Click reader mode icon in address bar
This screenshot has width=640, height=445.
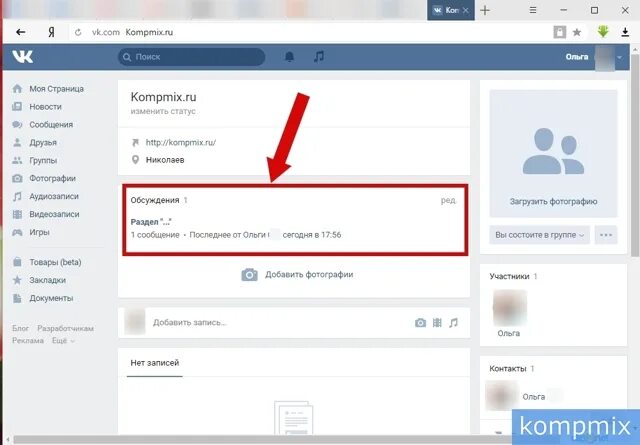[x=560, y=32]
